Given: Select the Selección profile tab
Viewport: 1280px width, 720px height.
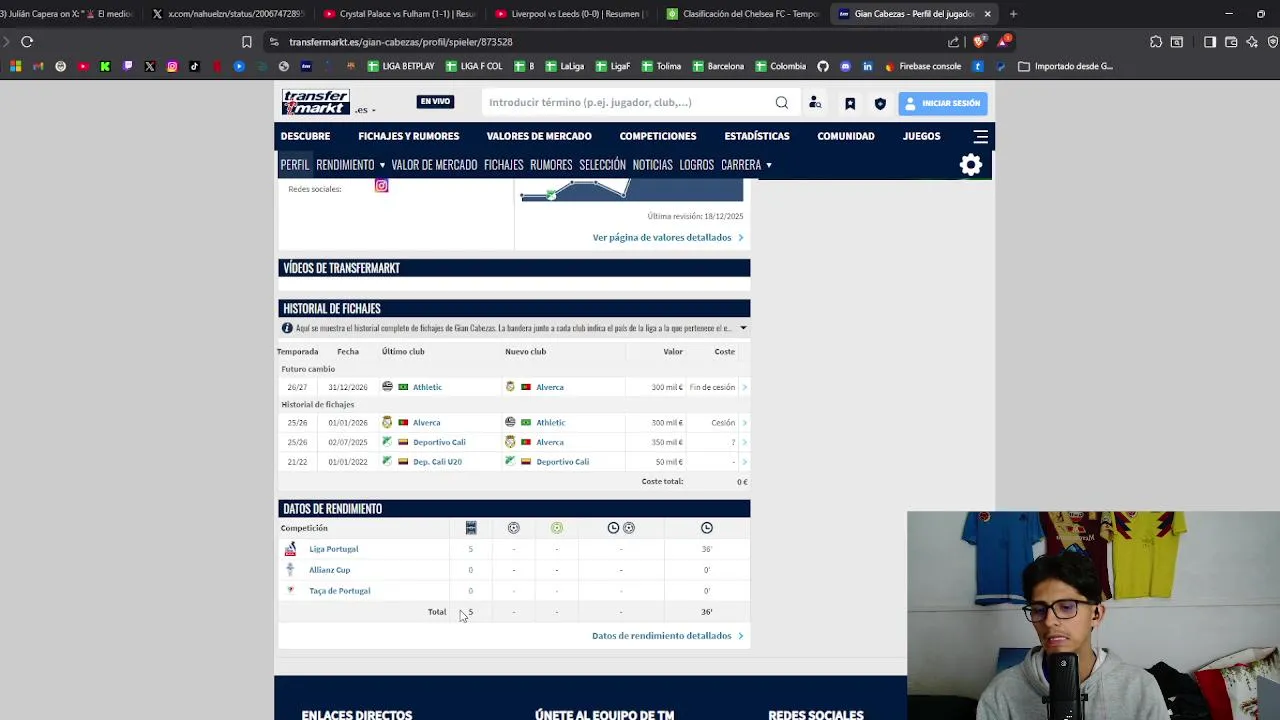Looking at the screenshot, I should (x=602, y=165).
